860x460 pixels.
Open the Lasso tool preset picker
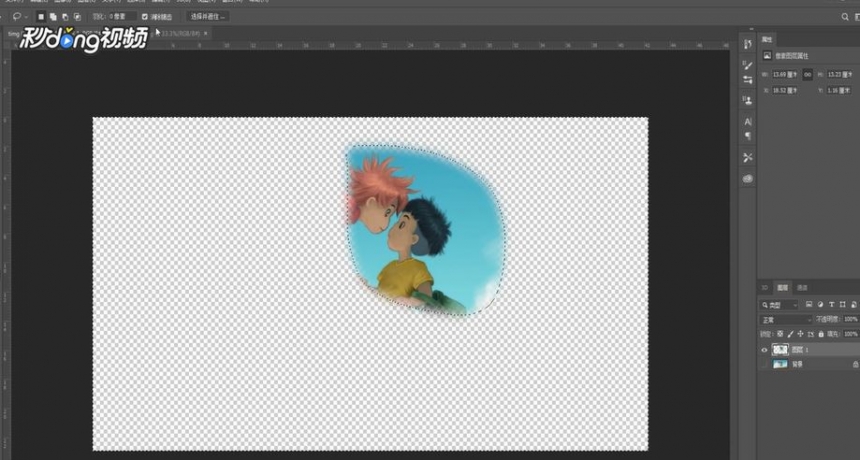[20, 17]
